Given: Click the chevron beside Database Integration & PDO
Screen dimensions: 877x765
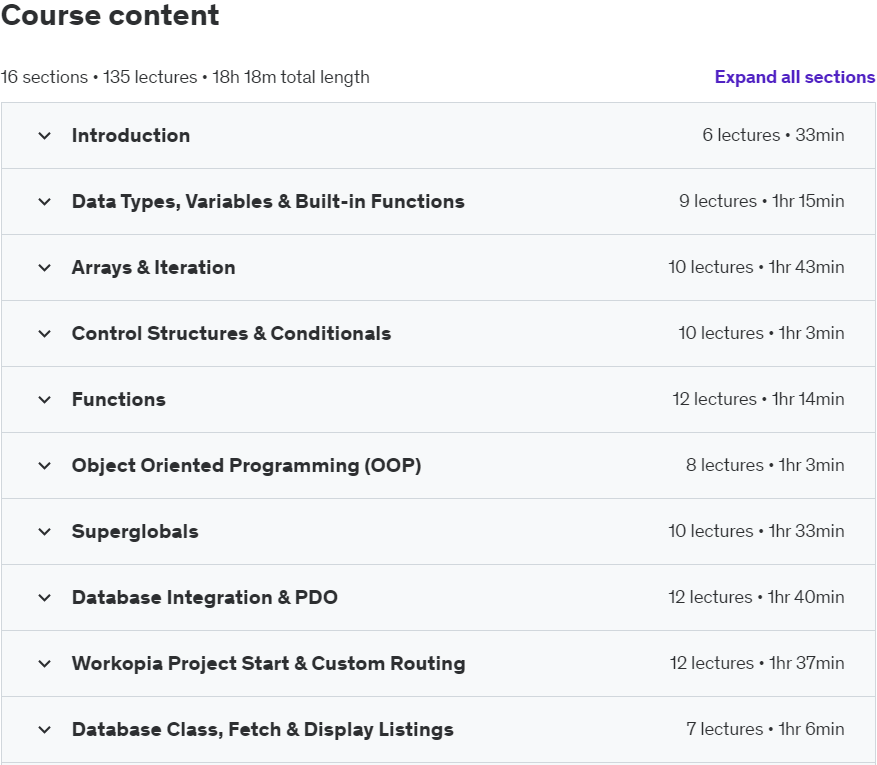Looking at the screenshot, I should tap(44, 598).
